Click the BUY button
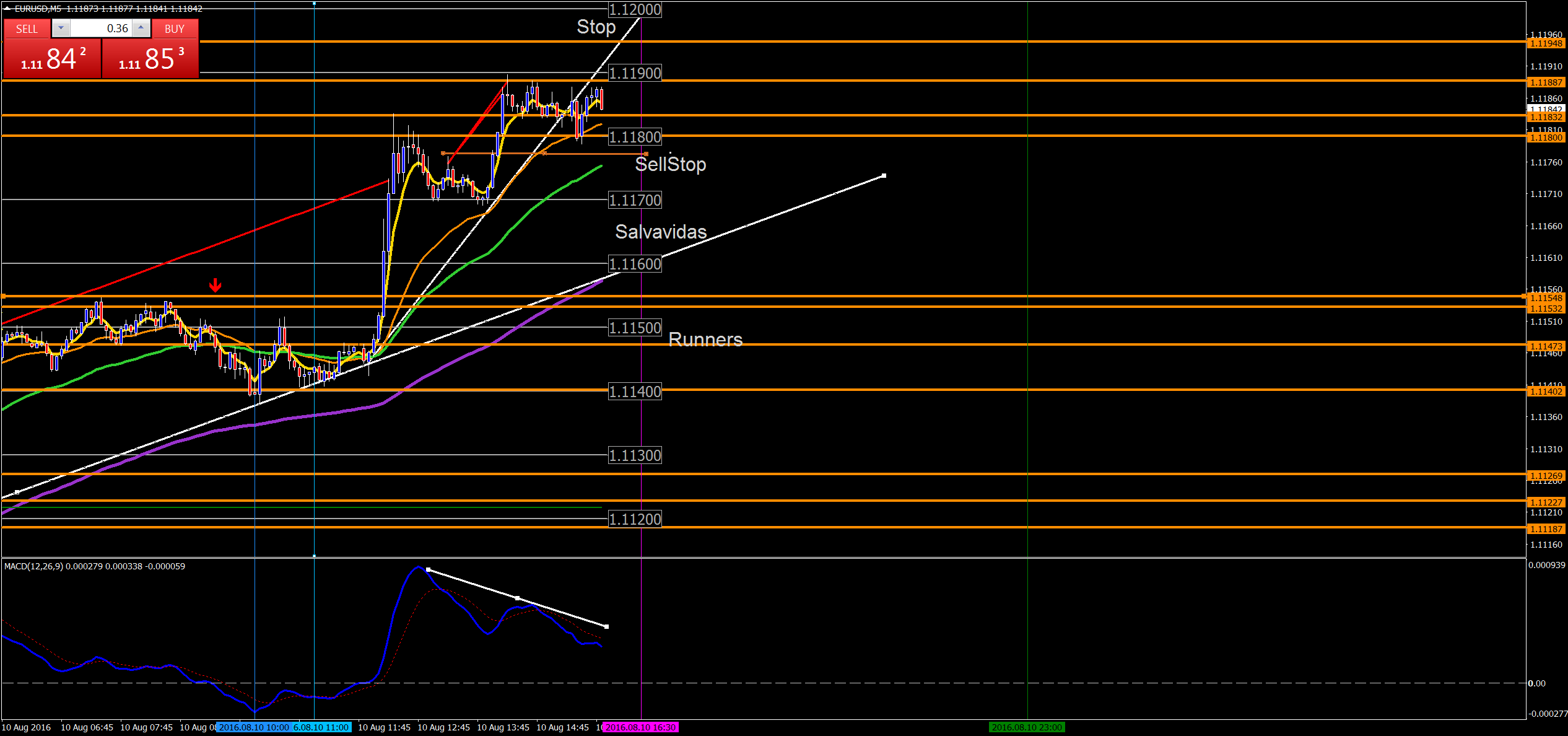The height and width of the screenshot is (736, 1568). point(175,28)
